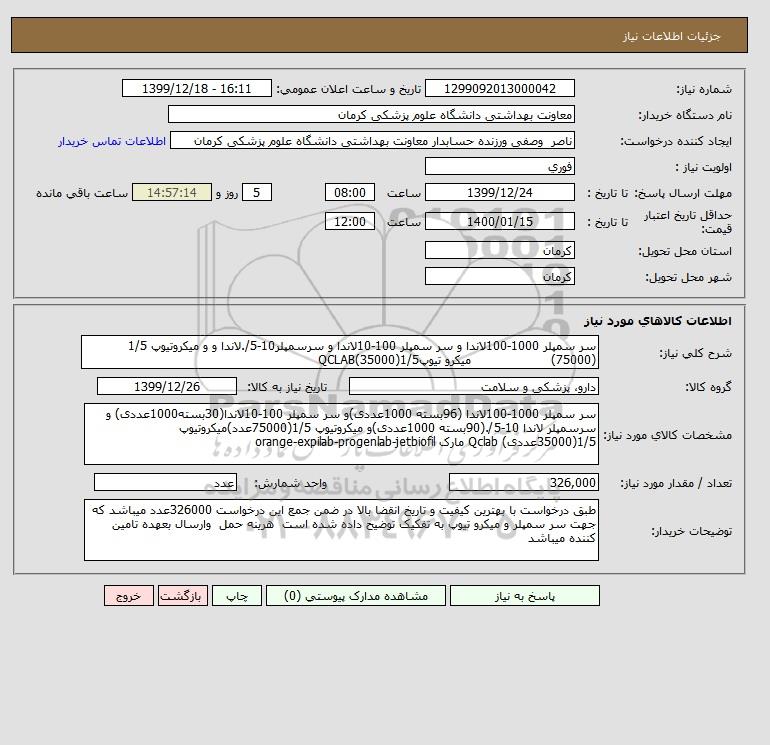Click the deadline time field 08:00
This screenshot has width=770, height=745.
(x=350, y=193)
